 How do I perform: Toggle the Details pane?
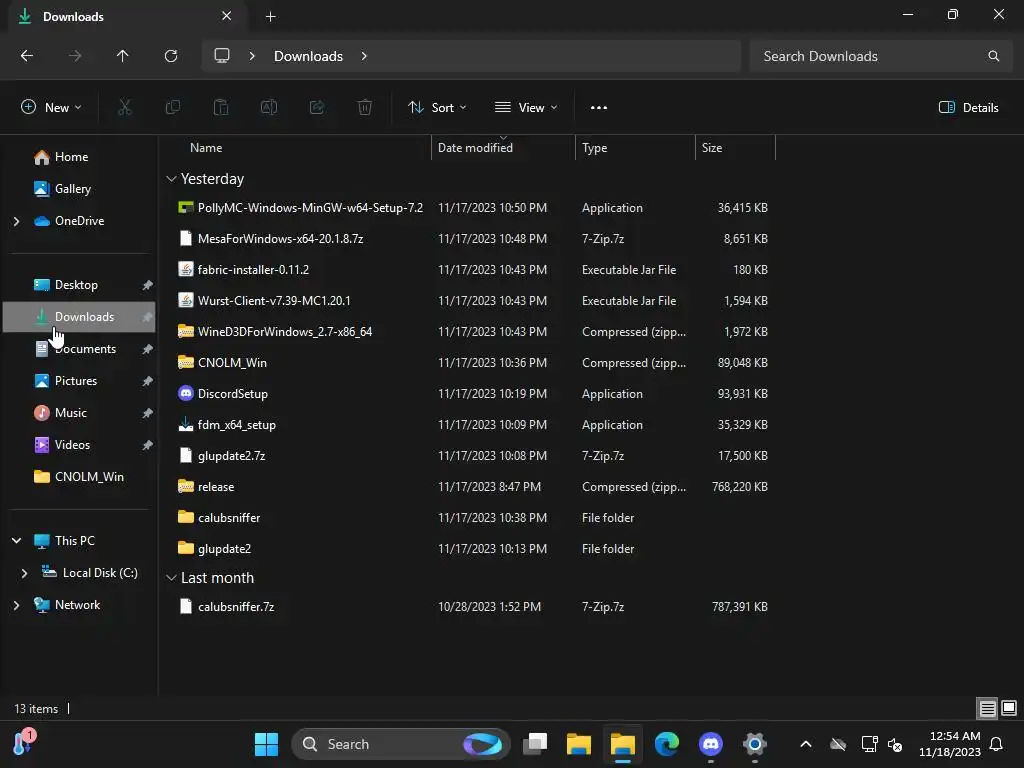968,108
